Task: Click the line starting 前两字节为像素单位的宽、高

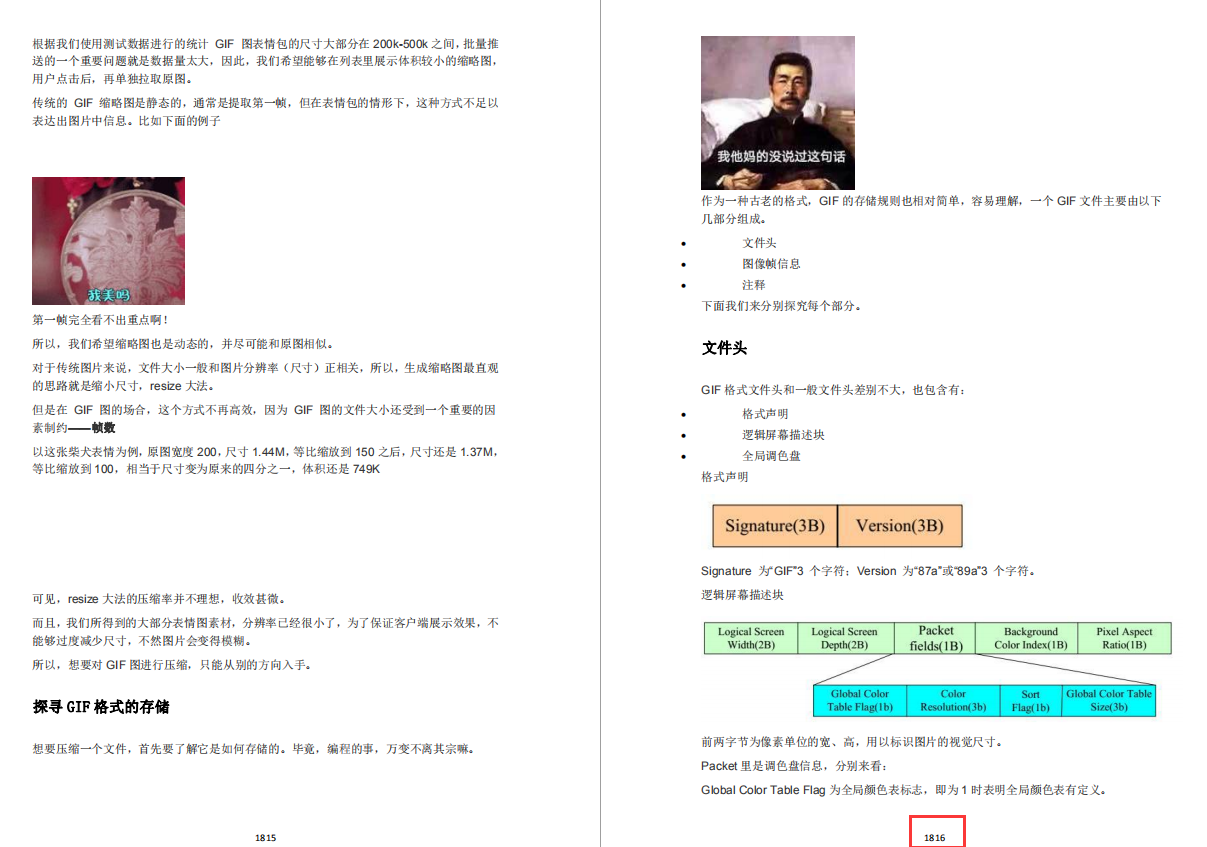Action: 851,743
